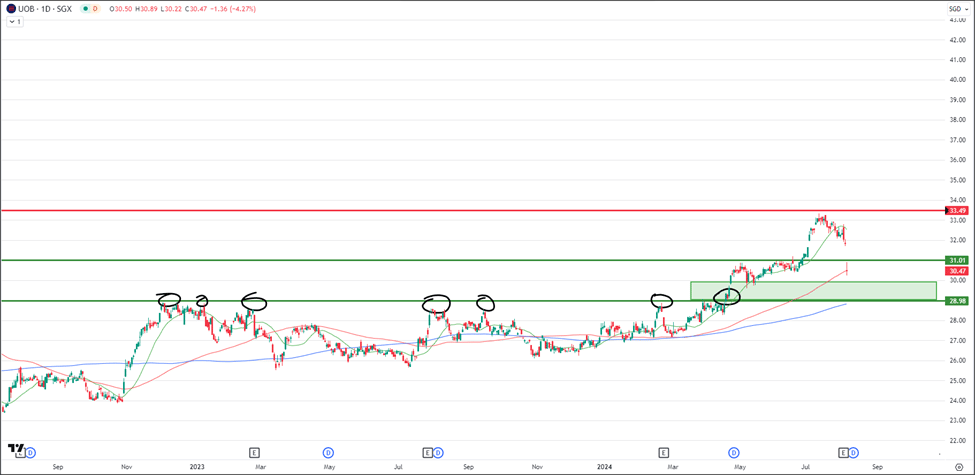
Task: Click the 40.00 price scale label
Action: (957, 80)
